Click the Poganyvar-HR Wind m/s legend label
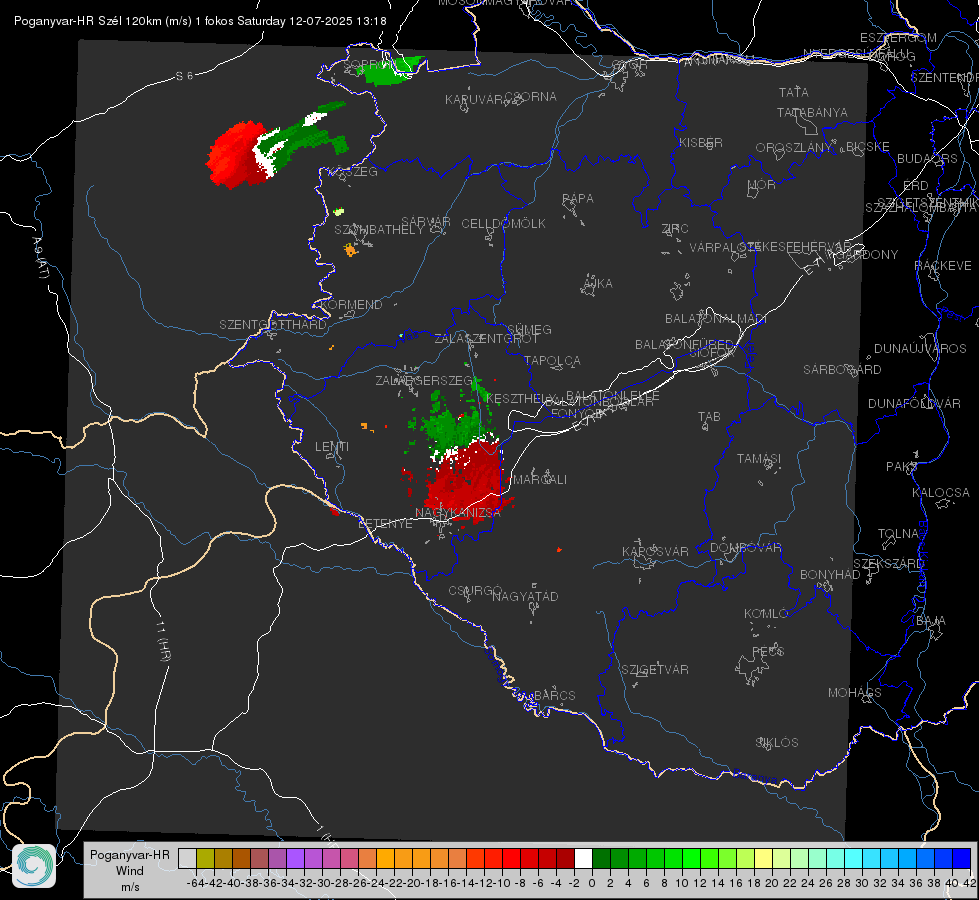The width and height of the screenshot is (979, 900). point(130,871)
